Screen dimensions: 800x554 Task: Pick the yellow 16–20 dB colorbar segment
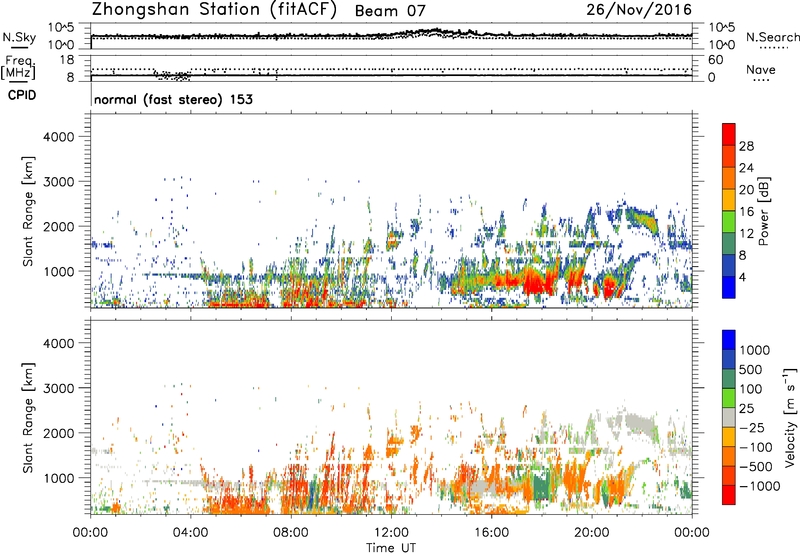[x=729, y=199]
